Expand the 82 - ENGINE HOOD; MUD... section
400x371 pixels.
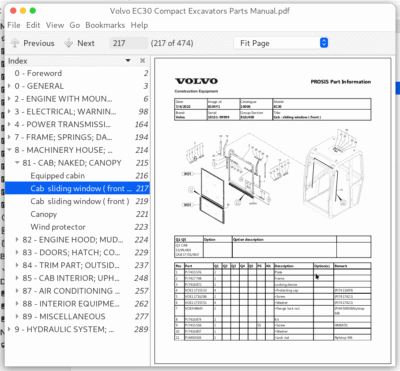[17, 240]
